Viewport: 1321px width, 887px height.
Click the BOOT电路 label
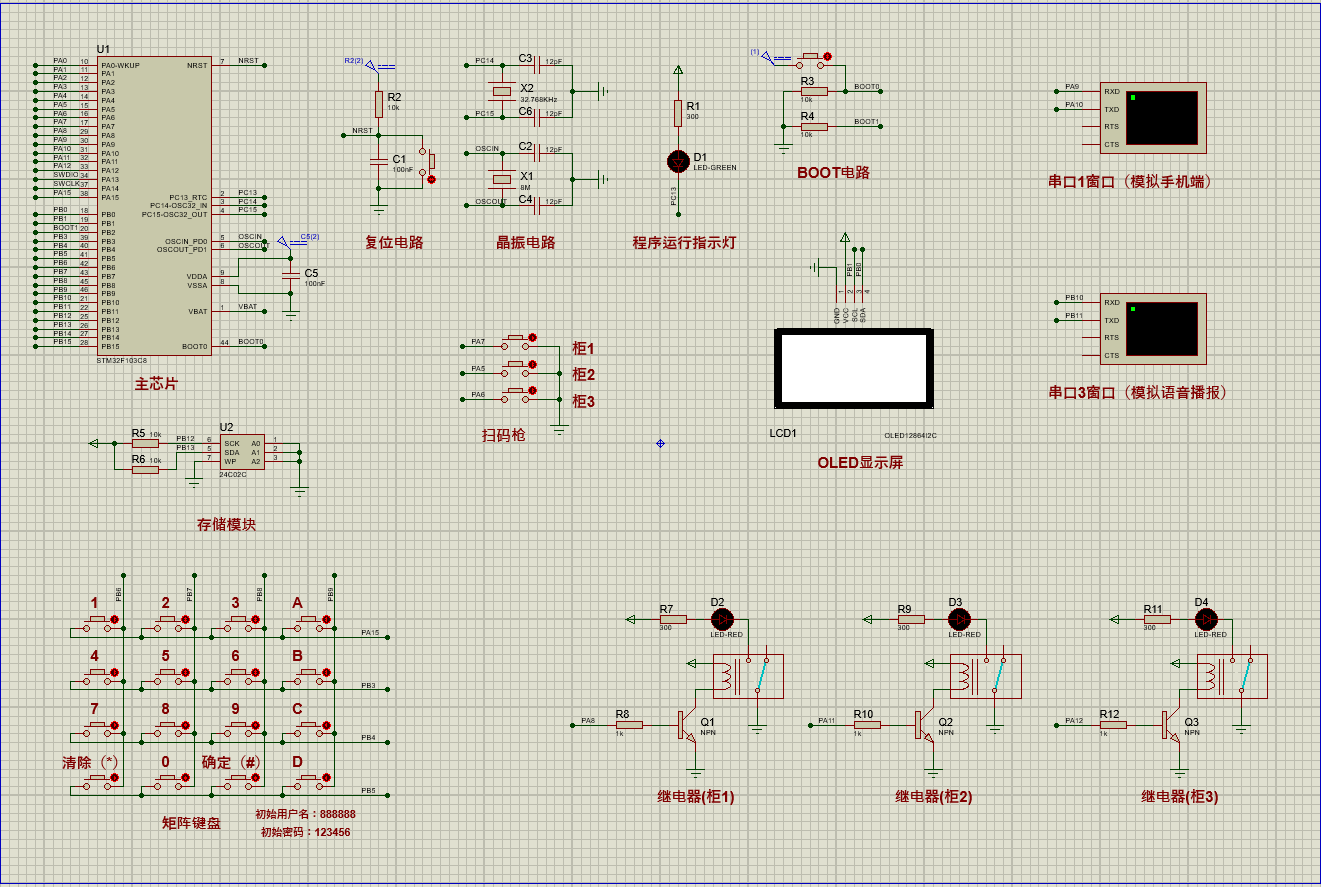834,172
